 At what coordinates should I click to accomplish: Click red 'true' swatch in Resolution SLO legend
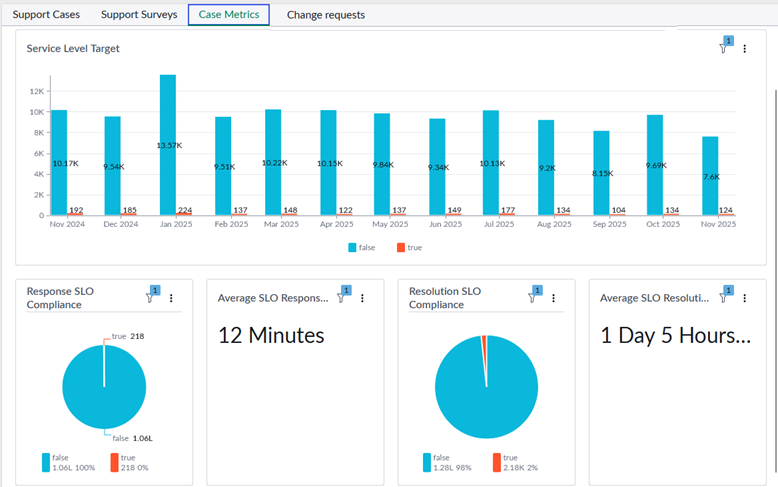pos(497,461)
